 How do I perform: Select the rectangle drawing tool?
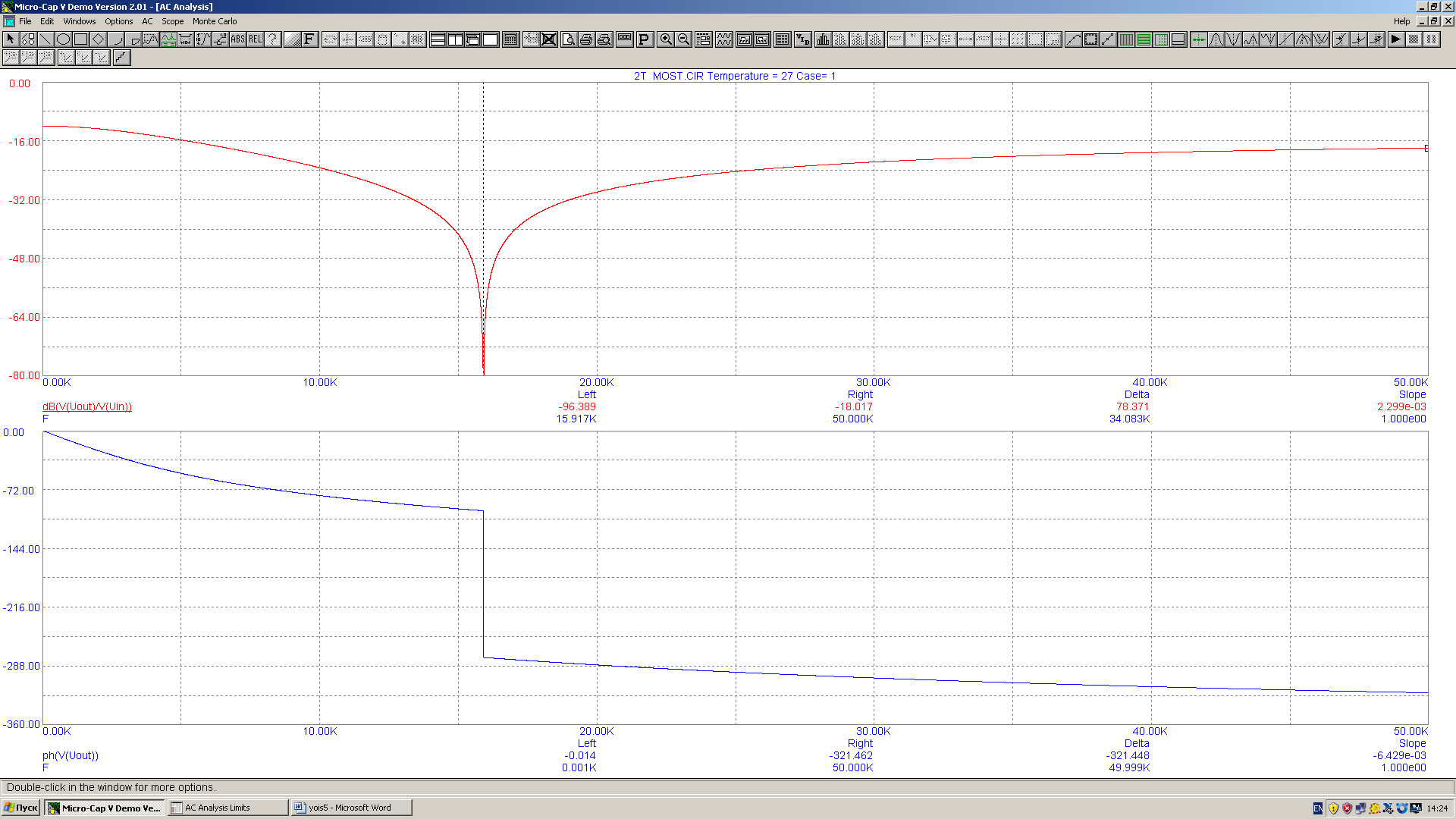coord(80,39)
